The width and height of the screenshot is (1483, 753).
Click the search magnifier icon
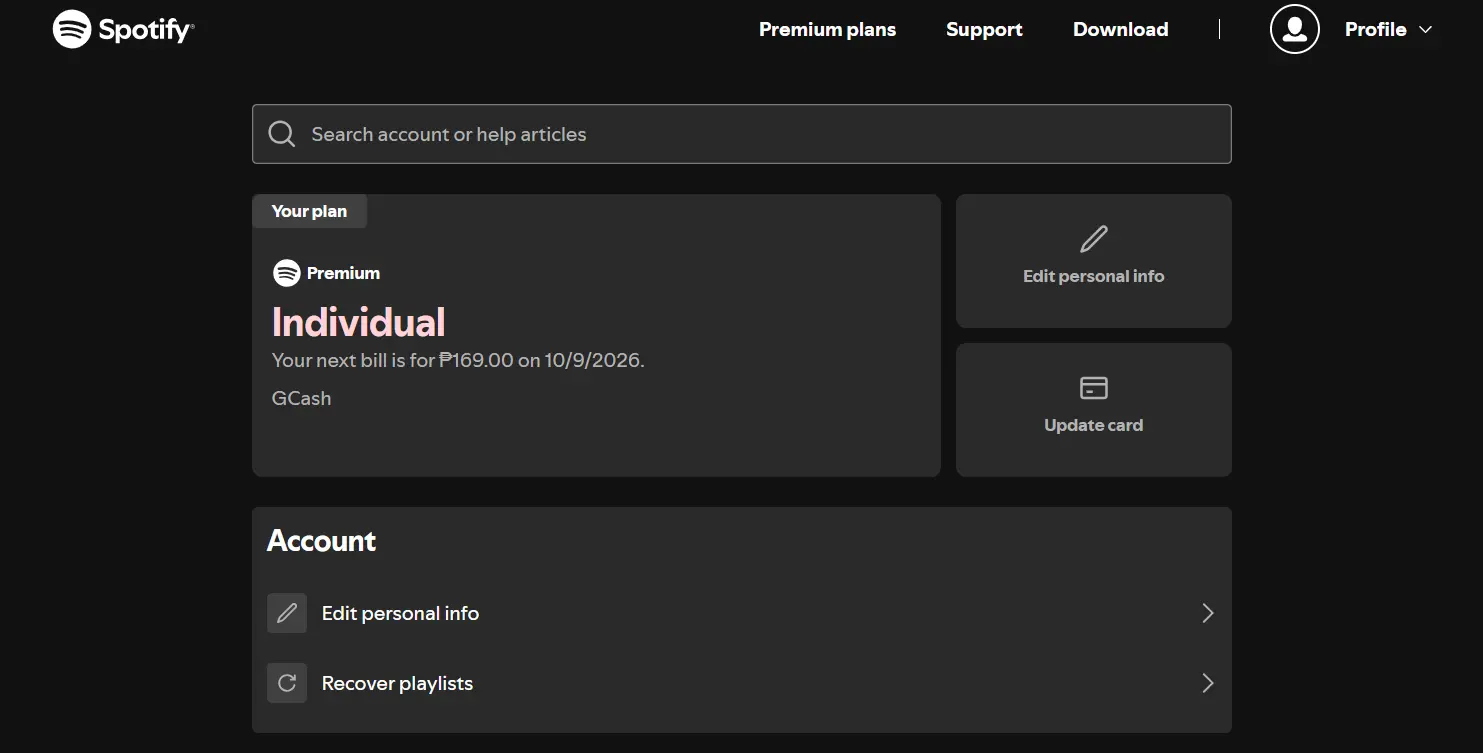tap(282, 134)
